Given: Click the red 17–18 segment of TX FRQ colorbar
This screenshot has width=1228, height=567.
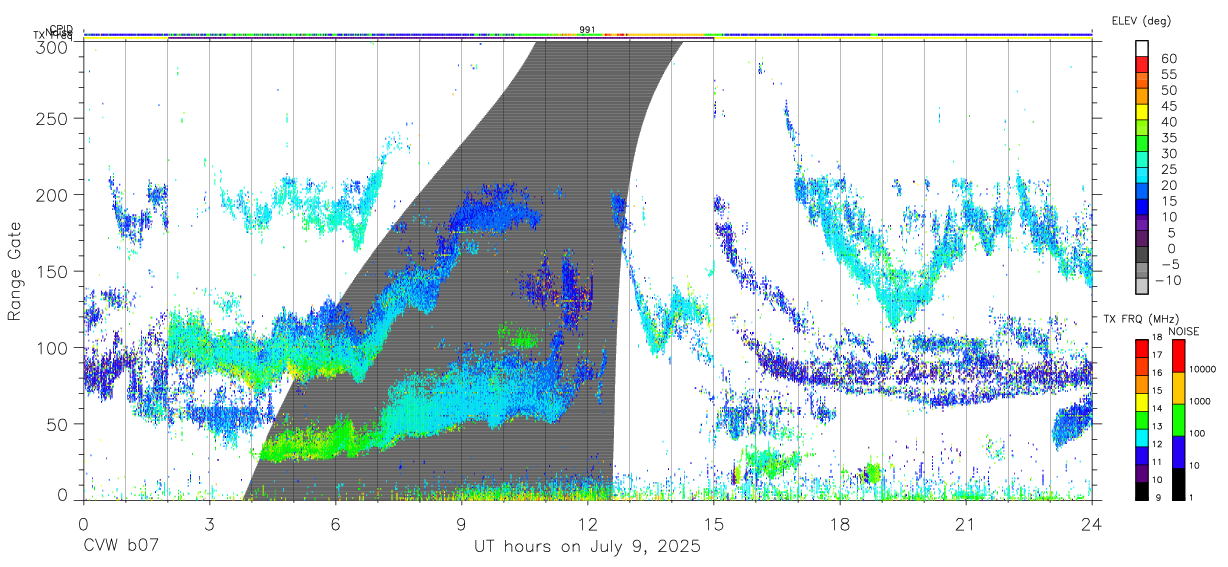Looking at the screenshot, I should click(1141, 348).
